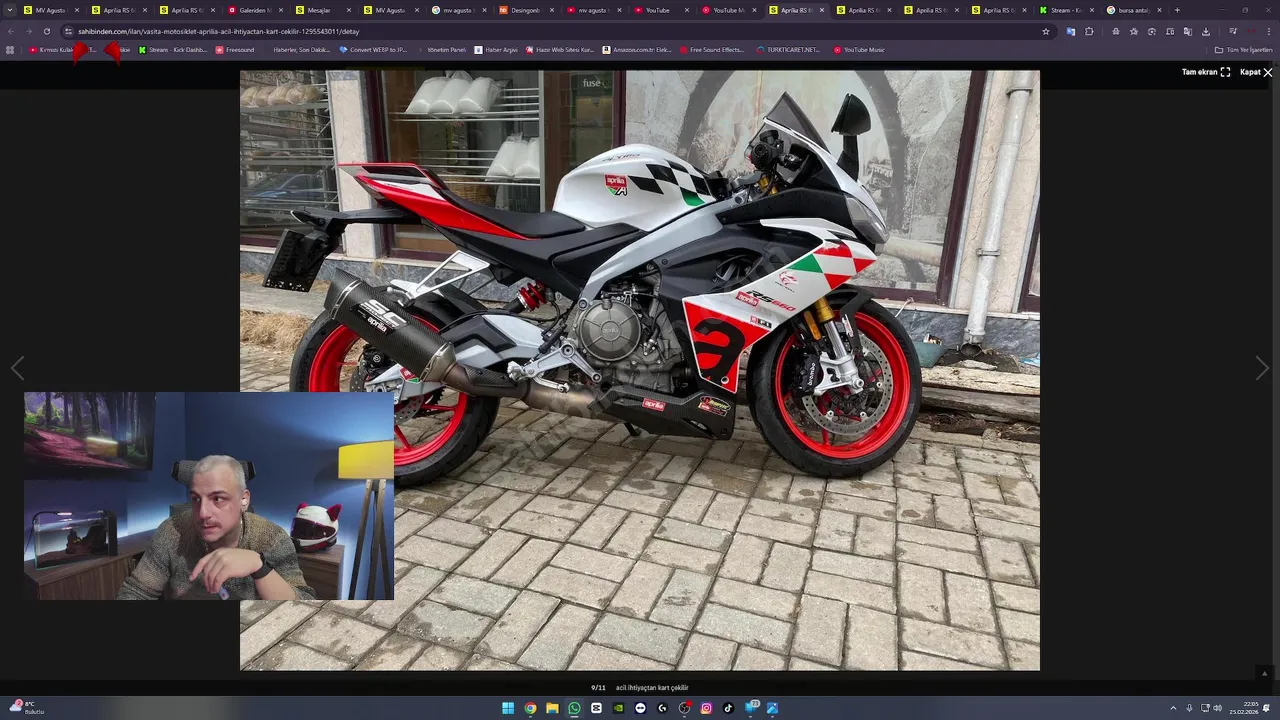Open the Yönetim Paneli bookmark
This screenshot has height=720, width=1280.
click(x=441, y=49)
